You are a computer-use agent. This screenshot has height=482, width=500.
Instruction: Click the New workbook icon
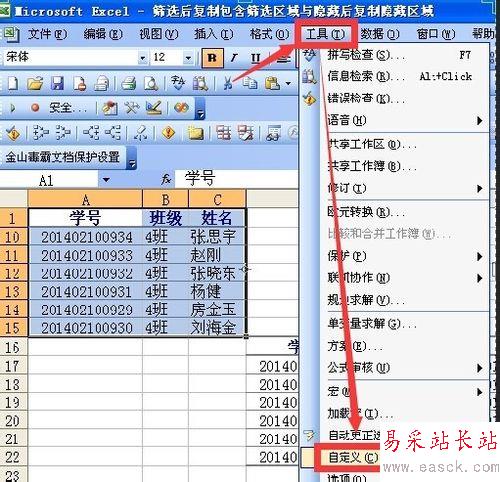13,83
